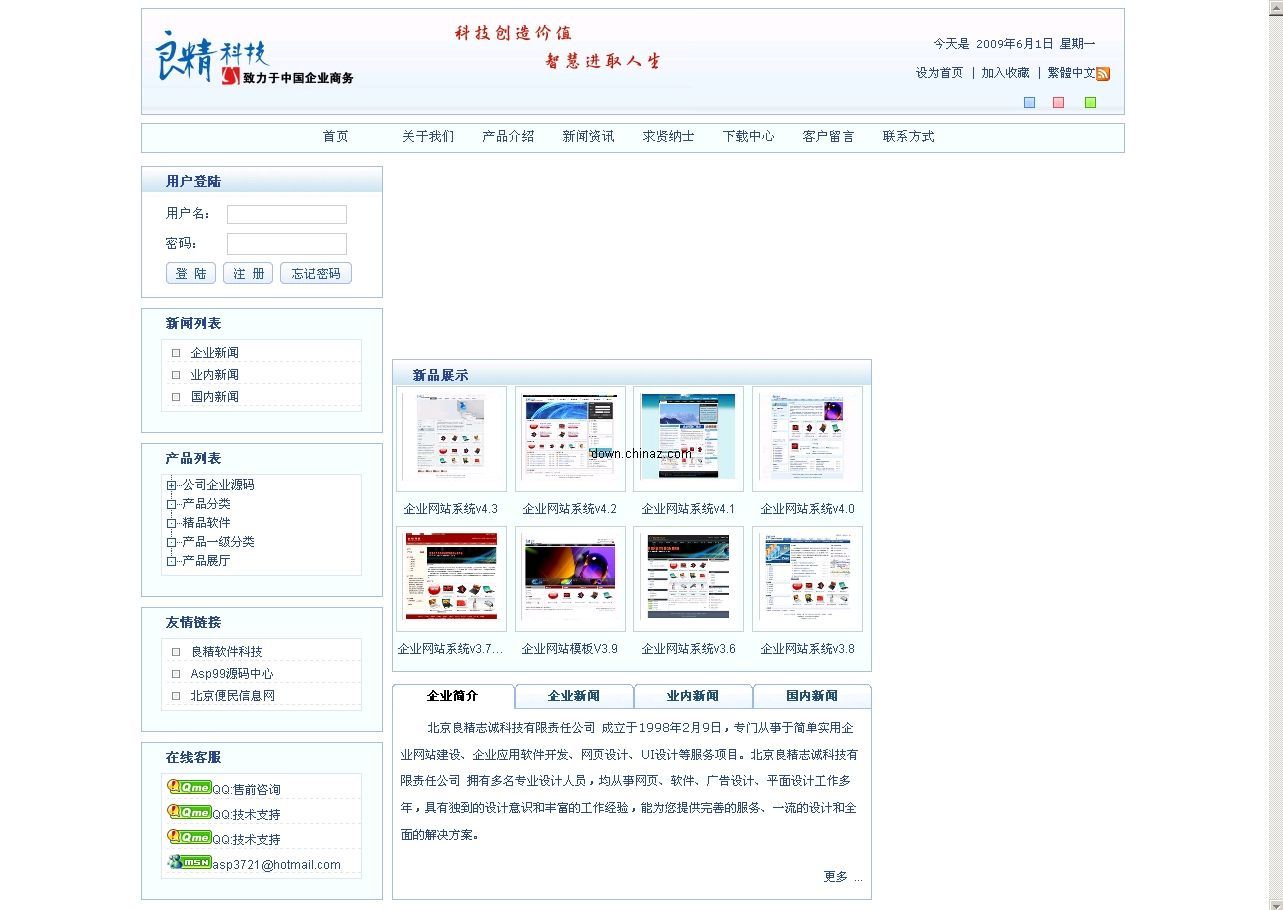Open the 企业网站系统v3.8 product thumbnail

pyautogui.click(x=807, y=579)
